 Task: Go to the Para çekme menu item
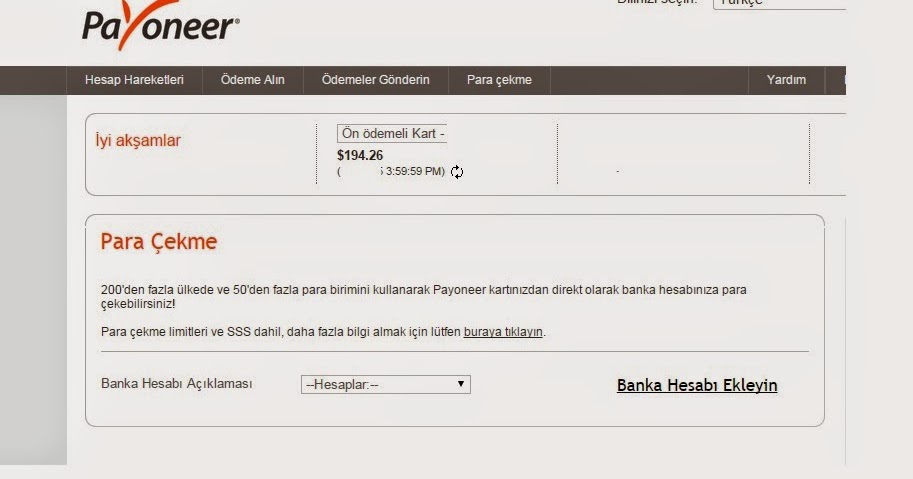coord(499,80)
